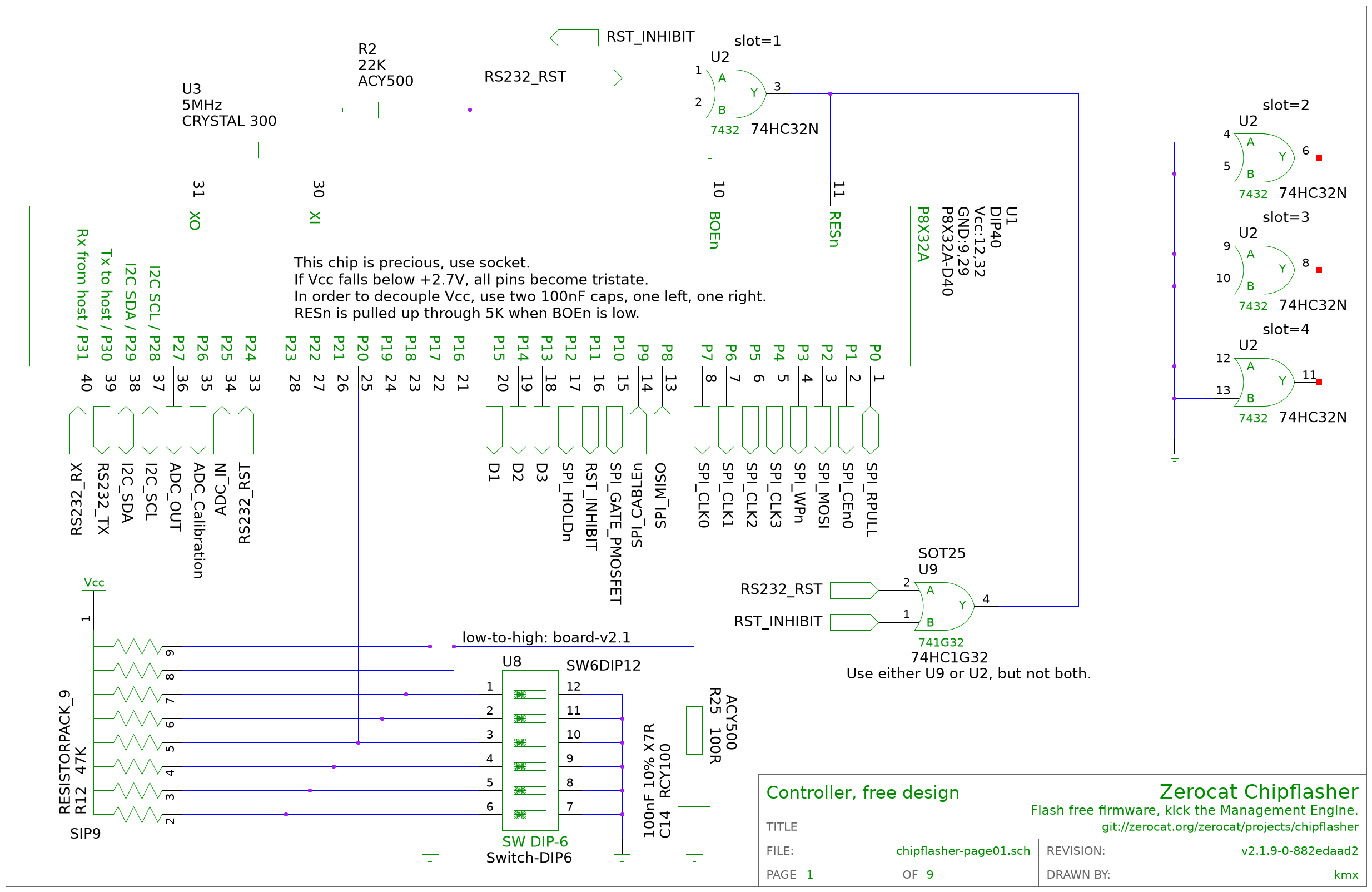Click the XO pin label on U1

point(195,221)
